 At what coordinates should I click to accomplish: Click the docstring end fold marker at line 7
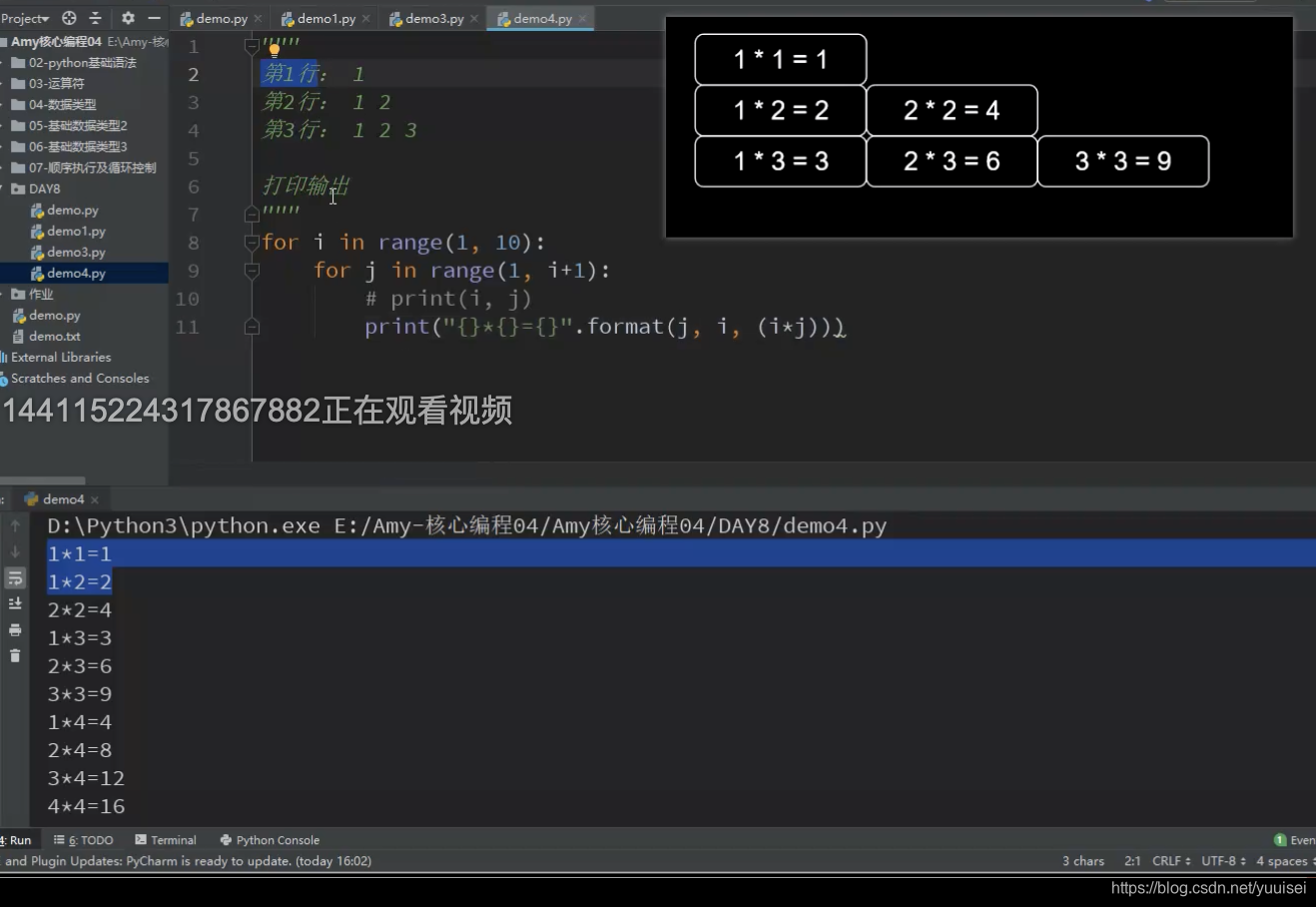tap(252, 214)
